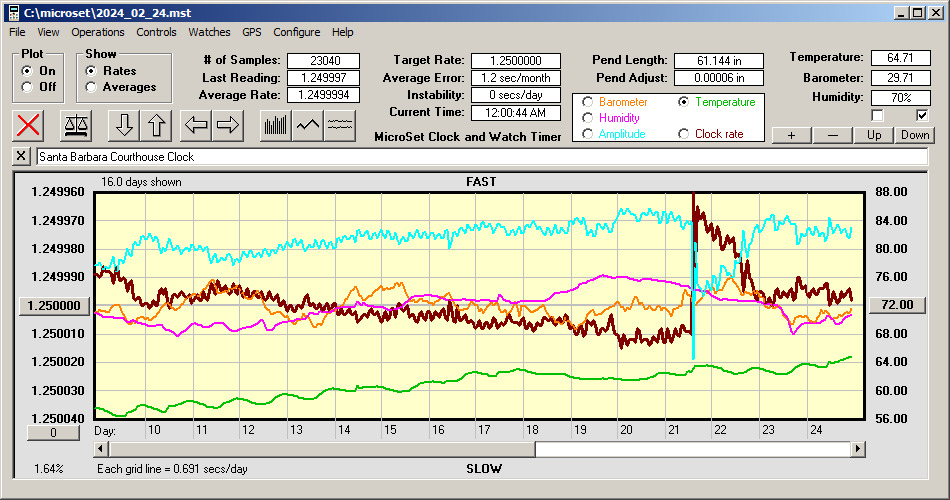The image size is (950, 500).
Task: Turn Plot Off radio button on
Action: click(27, 87)
